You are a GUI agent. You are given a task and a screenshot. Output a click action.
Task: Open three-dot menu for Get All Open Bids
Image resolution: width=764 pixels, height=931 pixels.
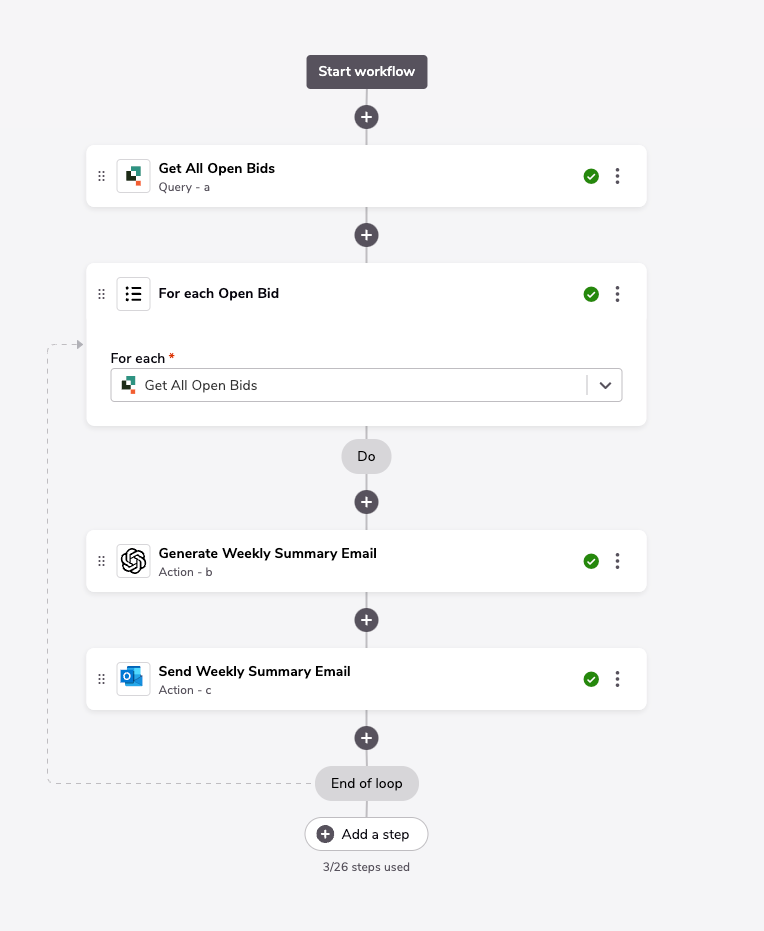[617, 176]
